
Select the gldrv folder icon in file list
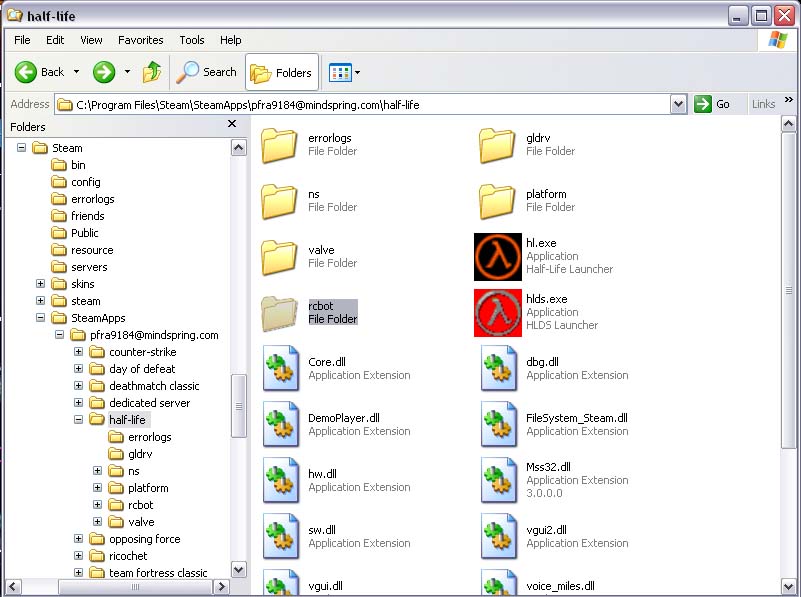pos(497,146)
